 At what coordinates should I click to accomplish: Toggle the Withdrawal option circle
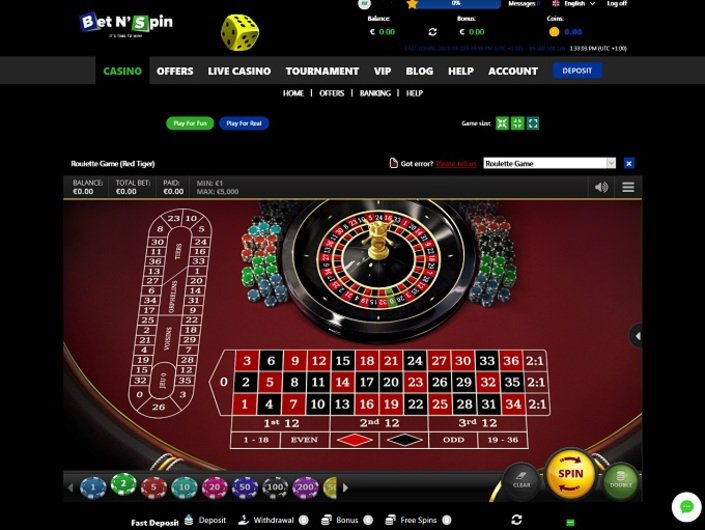(x=303, y=520)
